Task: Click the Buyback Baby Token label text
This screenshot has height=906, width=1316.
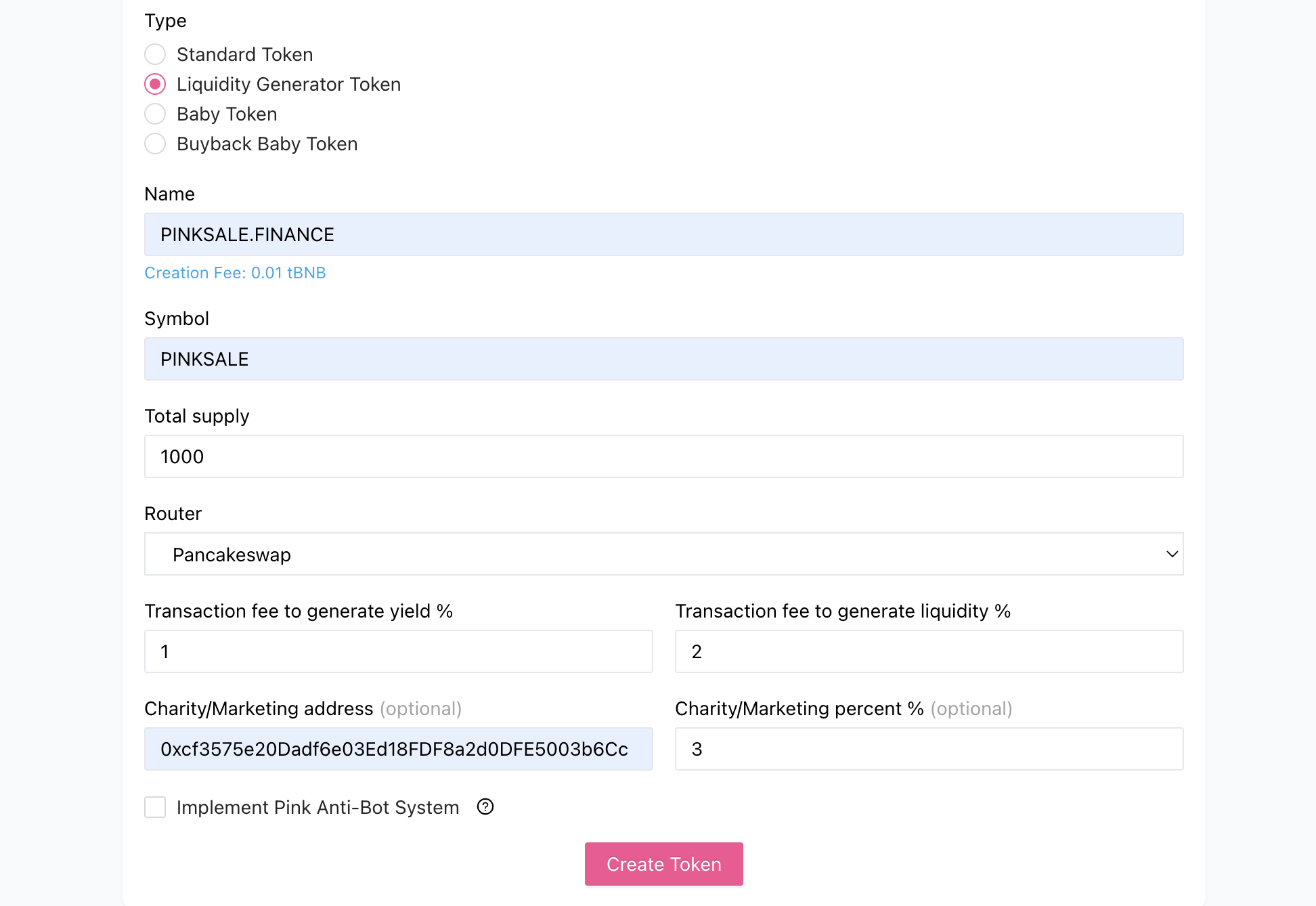Action: [x=267, y=144]
